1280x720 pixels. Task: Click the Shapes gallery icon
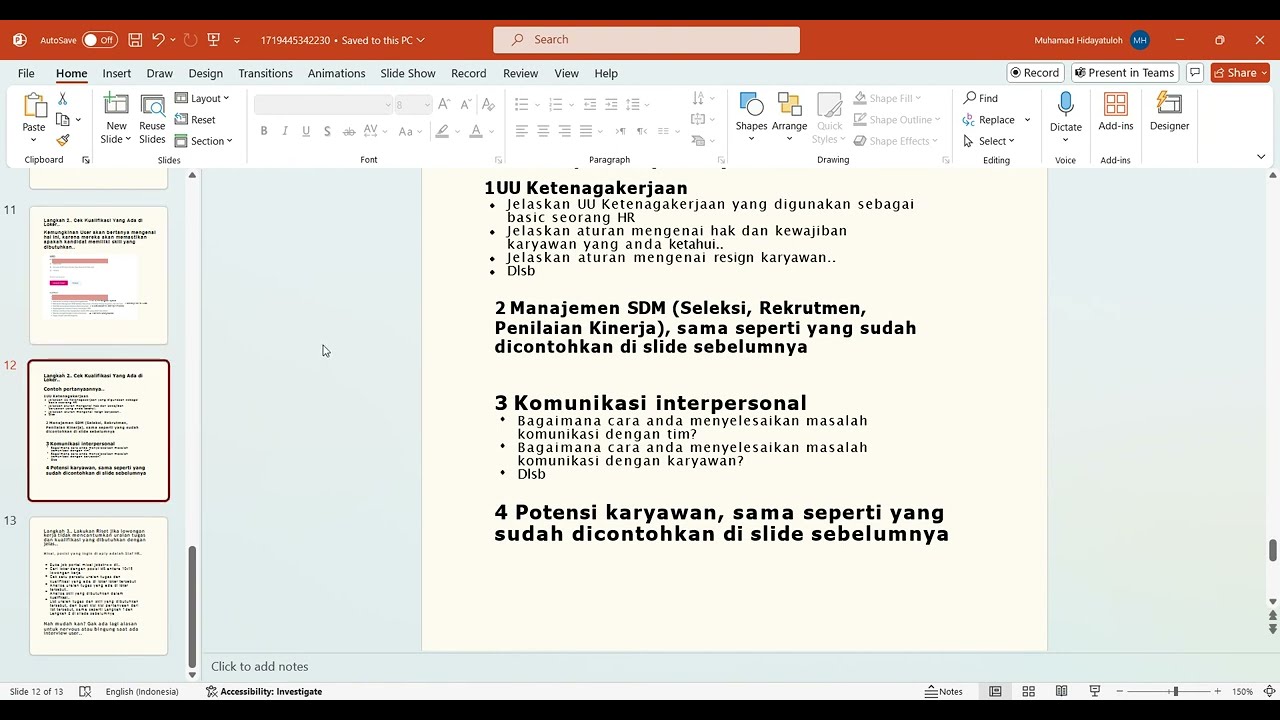coord(751,105)
